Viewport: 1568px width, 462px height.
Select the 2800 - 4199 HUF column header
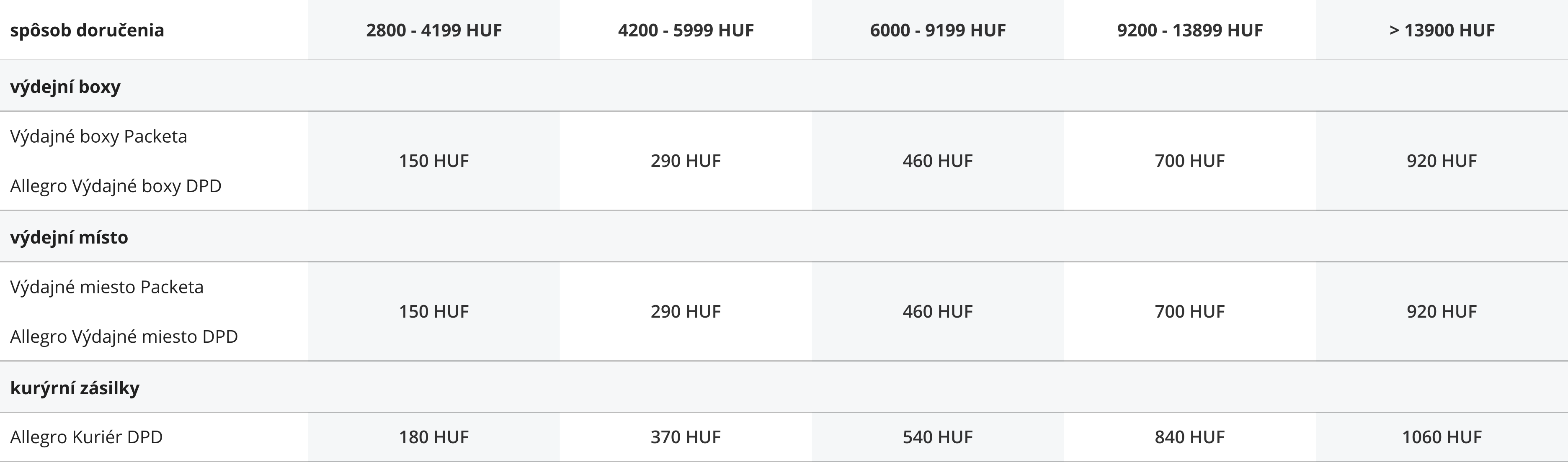434,30
